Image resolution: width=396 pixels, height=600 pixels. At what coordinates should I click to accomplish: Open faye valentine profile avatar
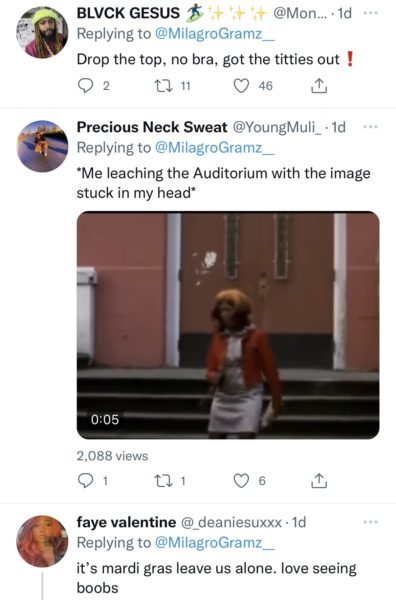point(42,541)
